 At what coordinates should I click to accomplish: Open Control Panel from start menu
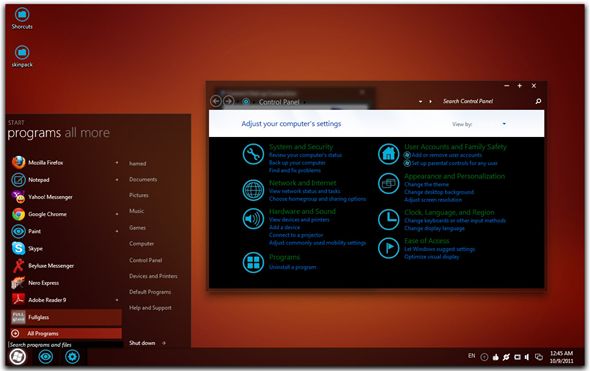[146, 260]
